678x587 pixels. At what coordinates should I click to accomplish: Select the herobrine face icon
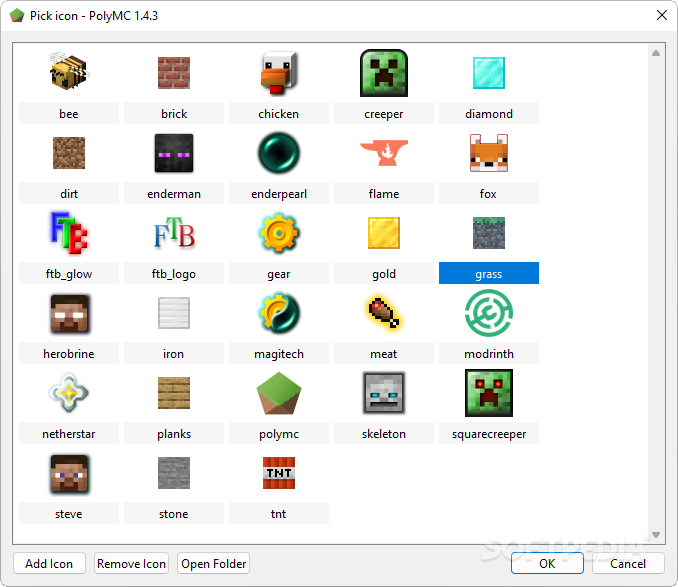(x=69, y=313)
